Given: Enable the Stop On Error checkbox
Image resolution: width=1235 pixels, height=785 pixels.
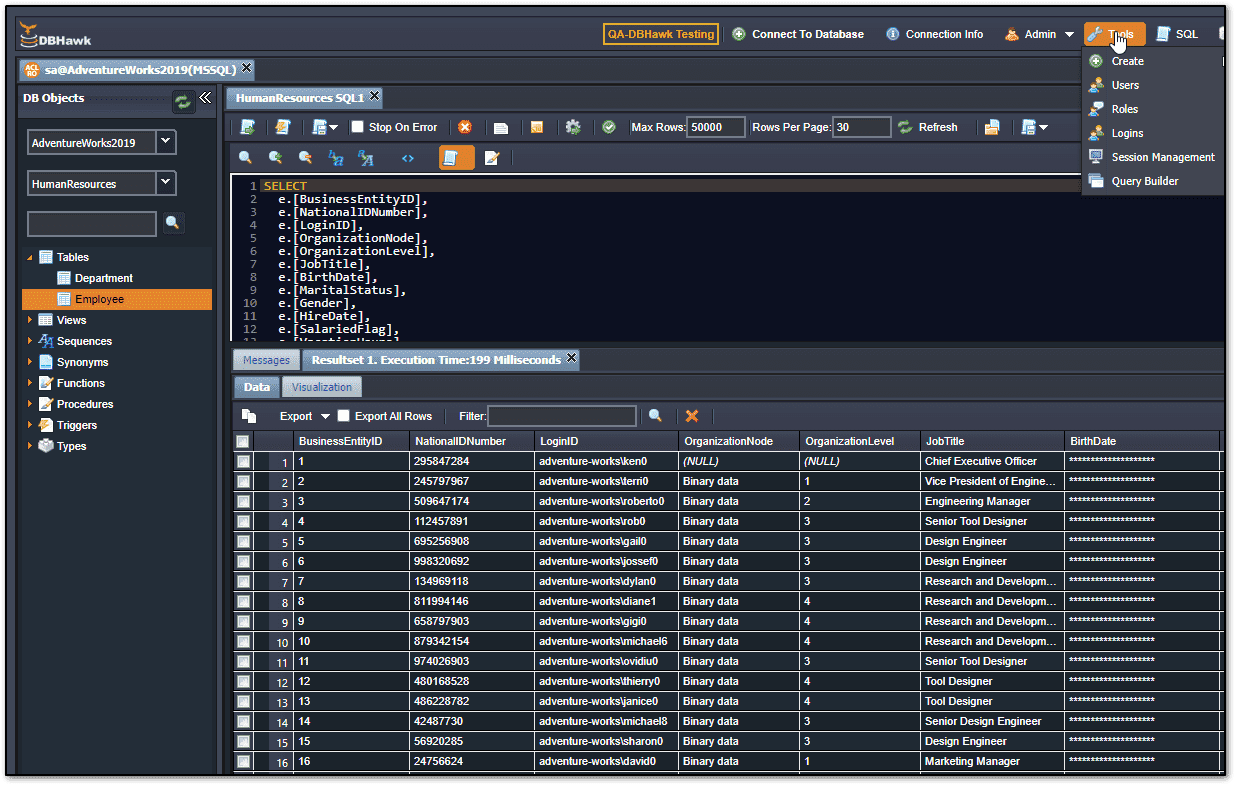Looking at the screenshot, I should coord(358,127).
